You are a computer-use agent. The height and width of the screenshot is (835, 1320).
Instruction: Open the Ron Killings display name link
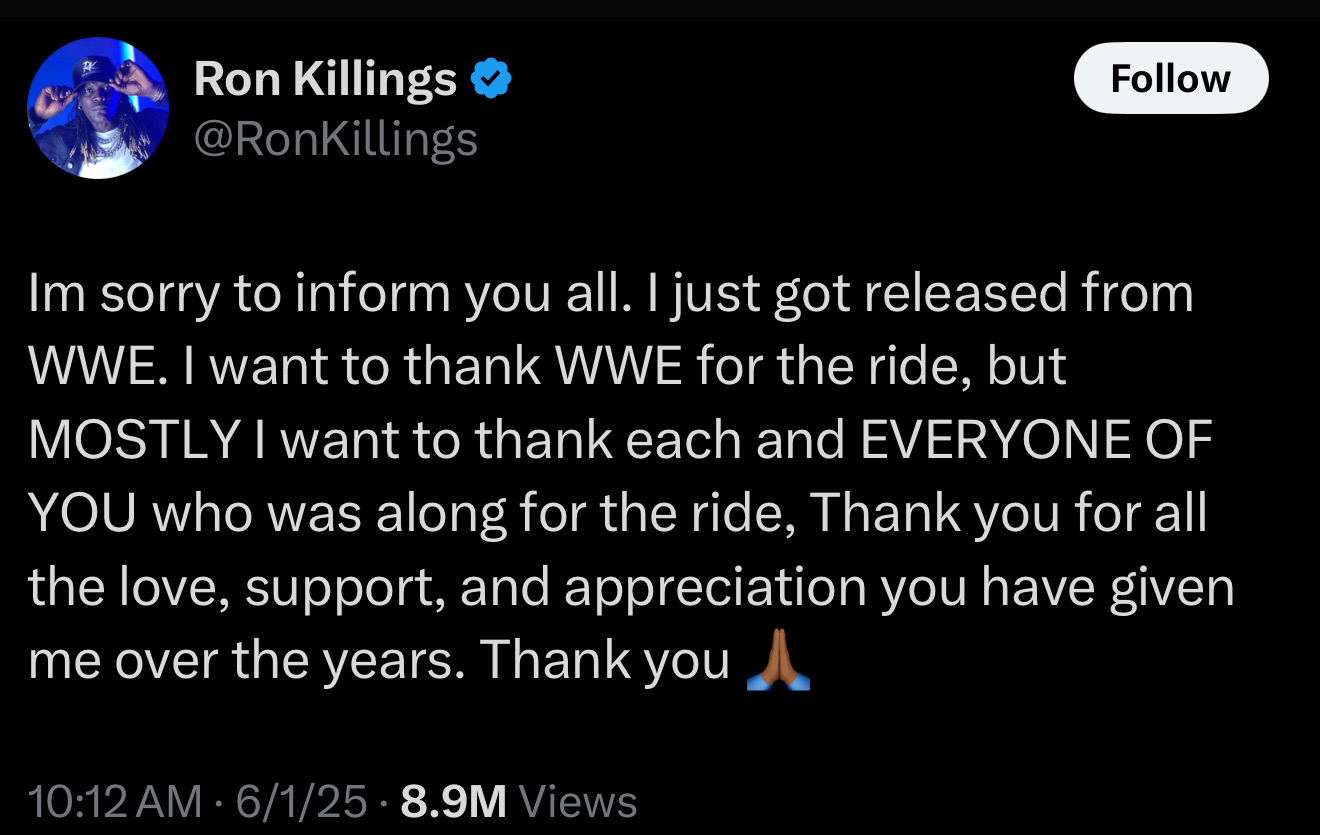[x=325, y=80]
